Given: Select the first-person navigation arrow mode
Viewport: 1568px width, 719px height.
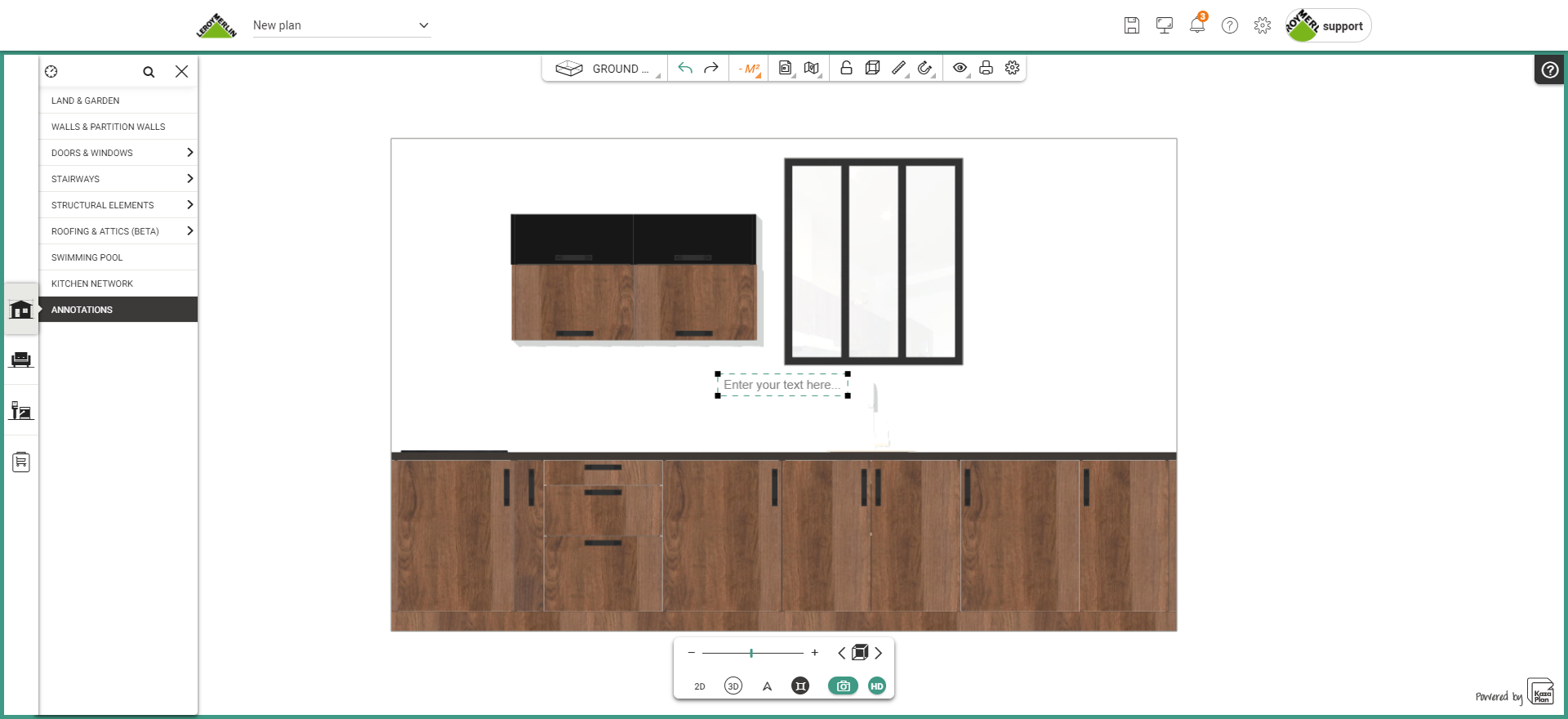Looking at the screenshot, I should pos(767,686).
